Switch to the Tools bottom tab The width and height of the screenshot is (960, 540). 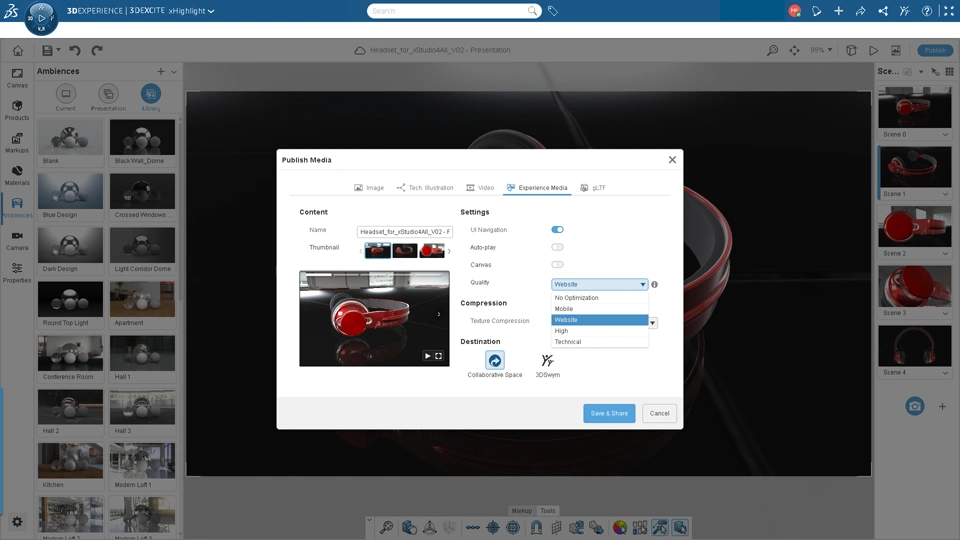pyautogui.click(x=548, y=511)
